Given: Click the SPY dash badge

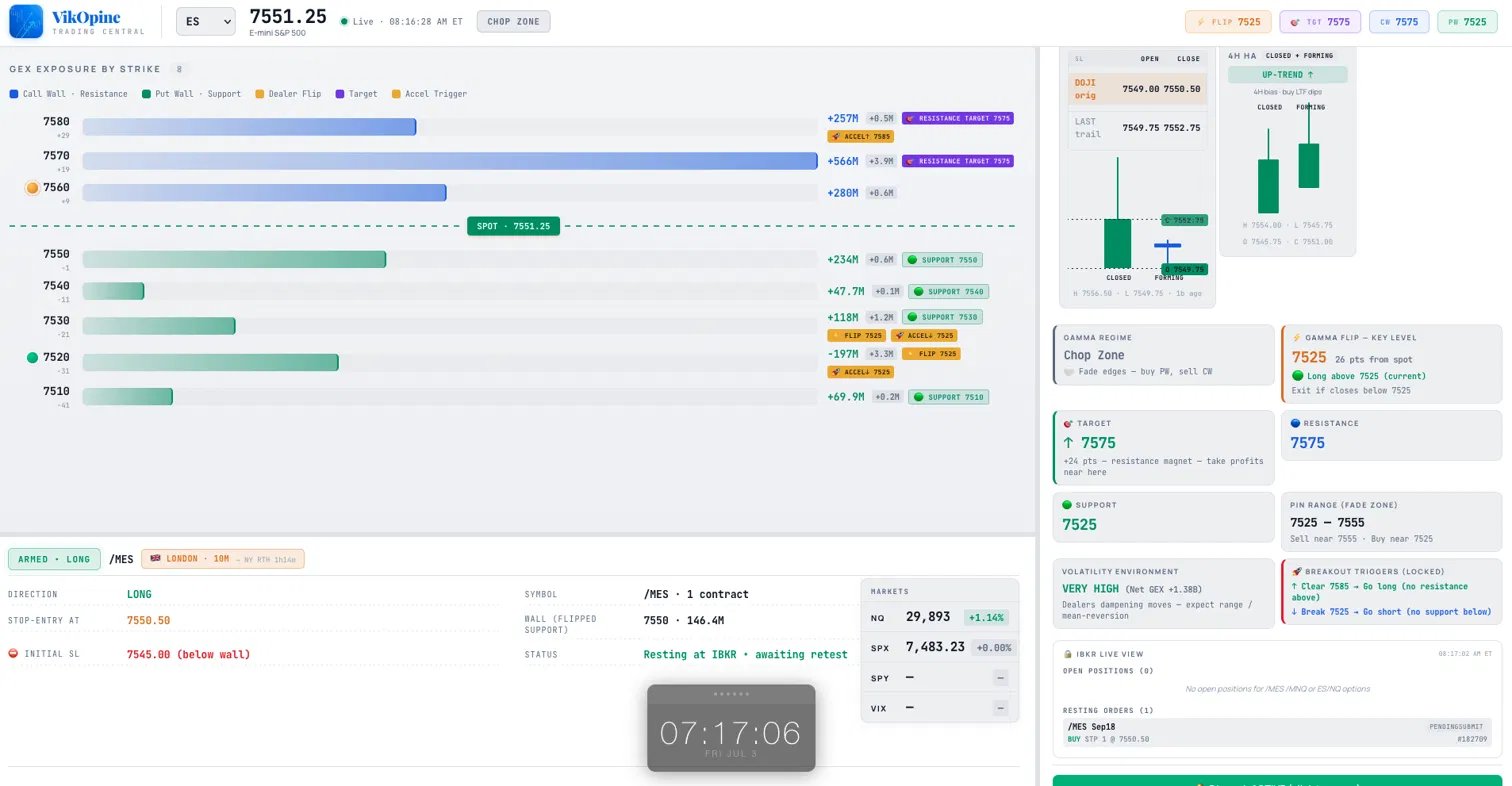Looking at the screenshot, I should click(x=1000, y=678).
